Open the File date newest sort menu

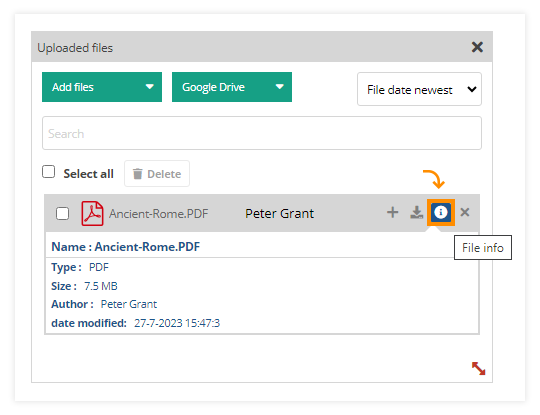tap(419, 89)
